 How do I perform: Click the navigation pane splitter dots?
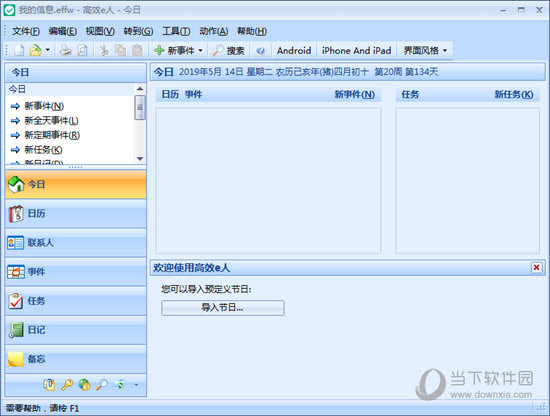point(75,167)
